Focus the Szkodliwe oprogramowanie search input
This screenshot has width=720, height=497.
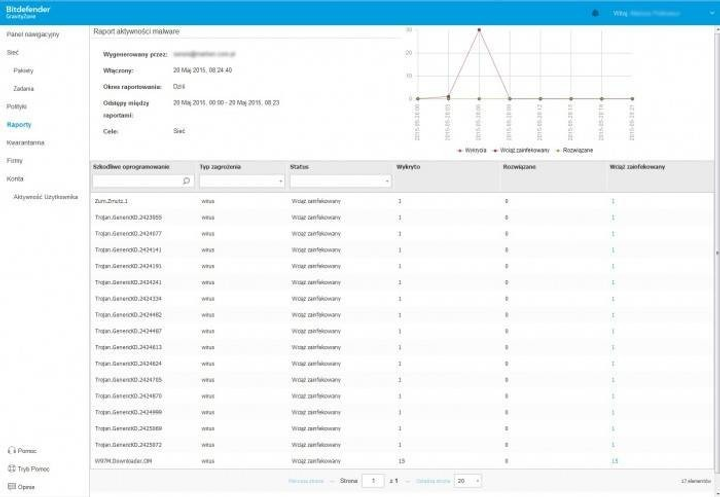coord(143,181)
